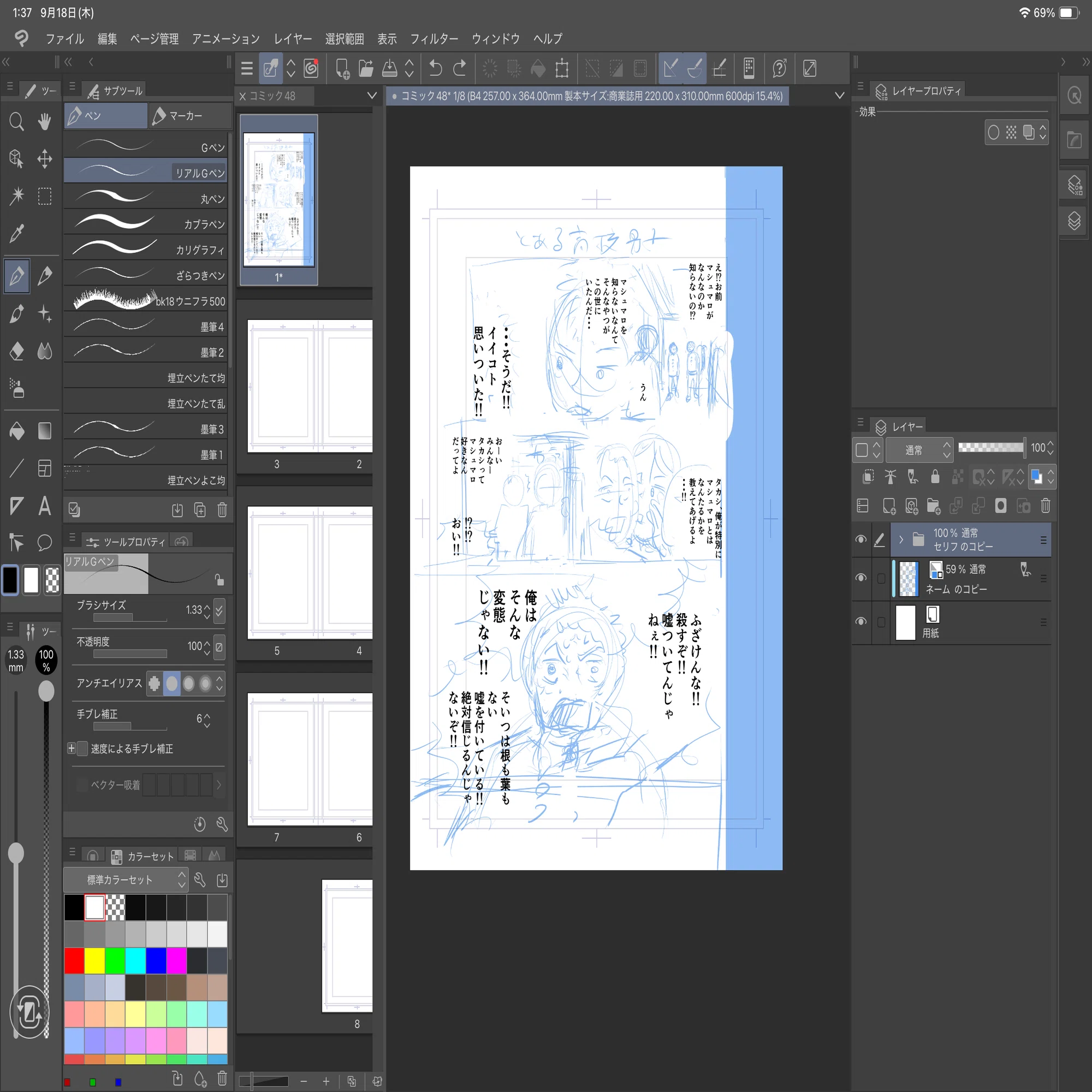The image size is (1092, 1092).
Task: Open canvas tab list dropdown arrow
Action: tap(839, 96)
